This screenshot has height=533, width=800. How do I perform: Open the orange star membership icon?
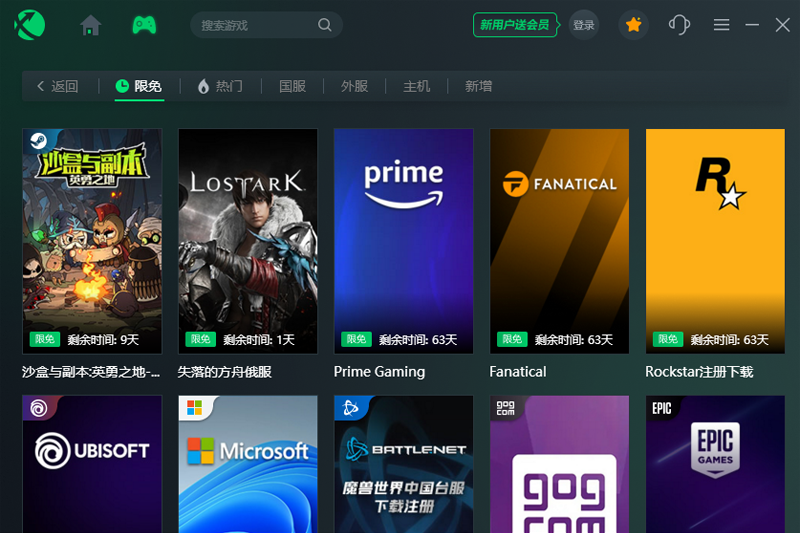click(x=633, y=24)
